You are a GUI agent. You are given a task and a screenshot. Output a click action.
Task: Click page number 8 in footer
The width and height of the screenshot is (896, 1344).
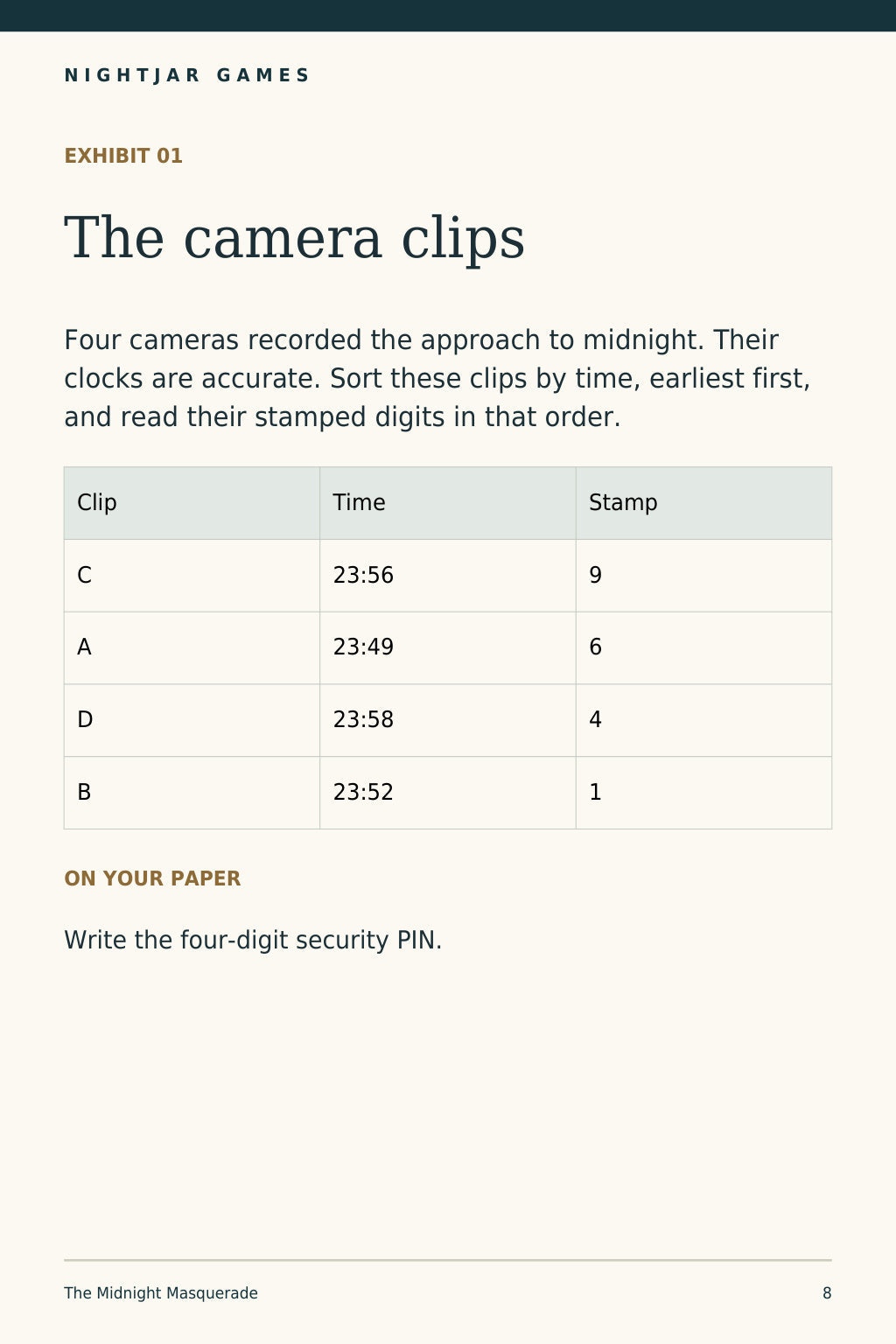pyautogui.click(x=827, y=1293)
